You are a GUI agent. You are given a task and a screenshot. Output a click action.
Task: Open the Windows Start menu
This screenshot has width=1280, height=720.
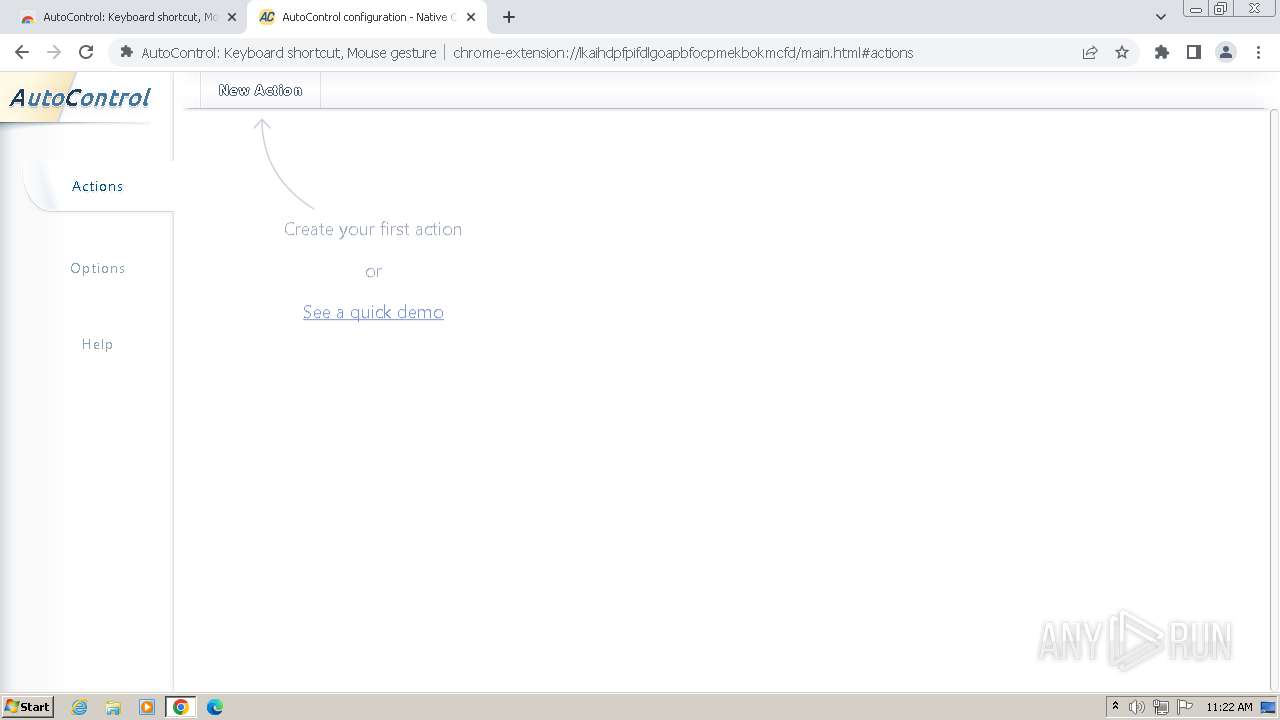(x=28, y=706)
